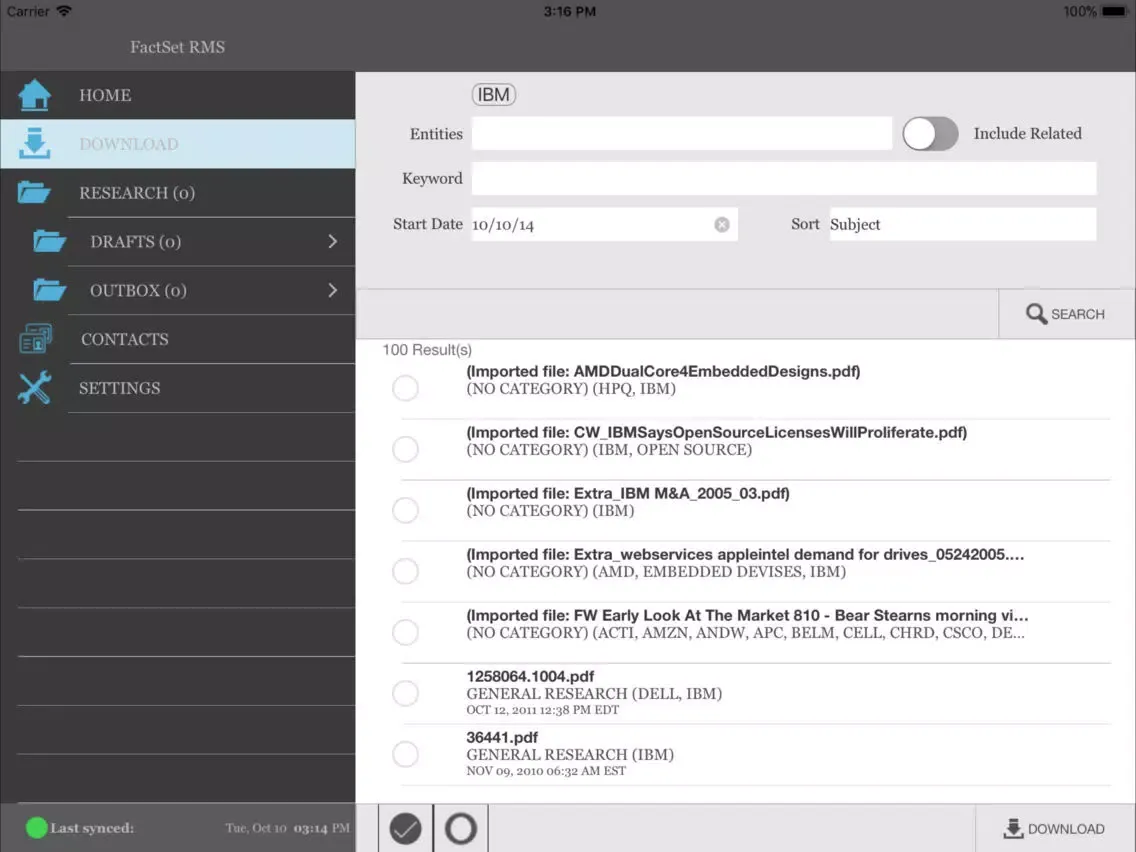Click the Research folder icon
Screen dimensions: 1136x852
click(x=34, y=193)
